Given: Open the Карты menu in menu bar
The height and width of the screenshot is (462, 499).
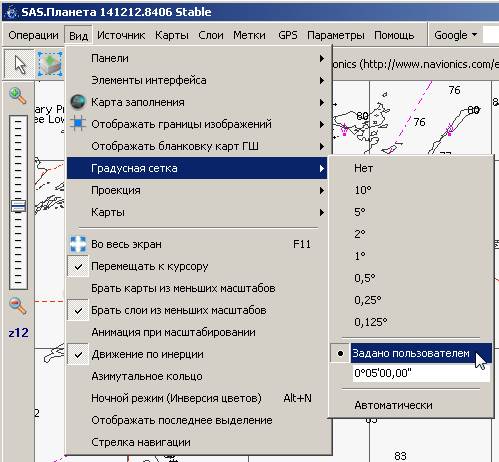Looking at the screenshot, I should 172,35.
